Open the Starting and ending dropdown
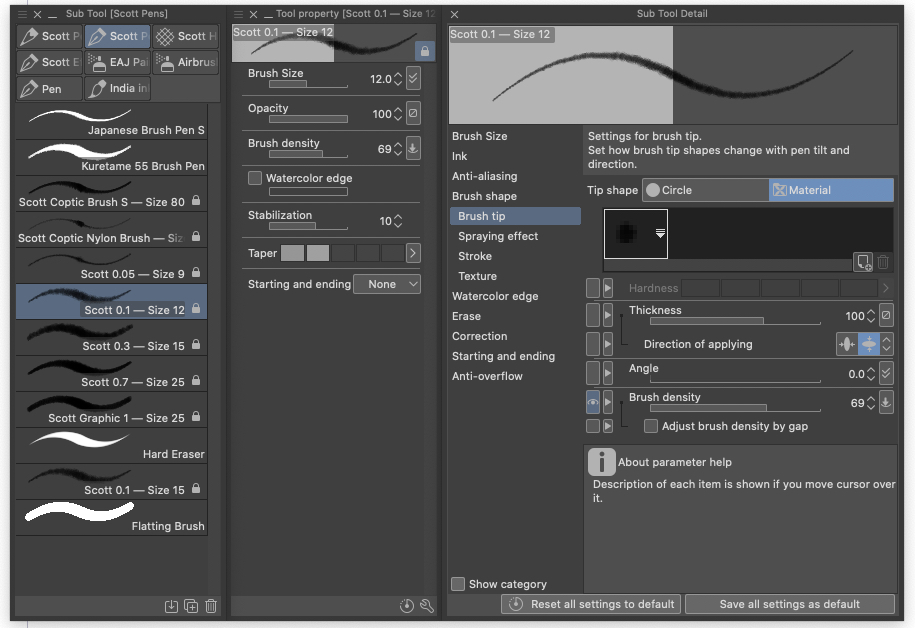915x628 pixels. tap(387, 284)
